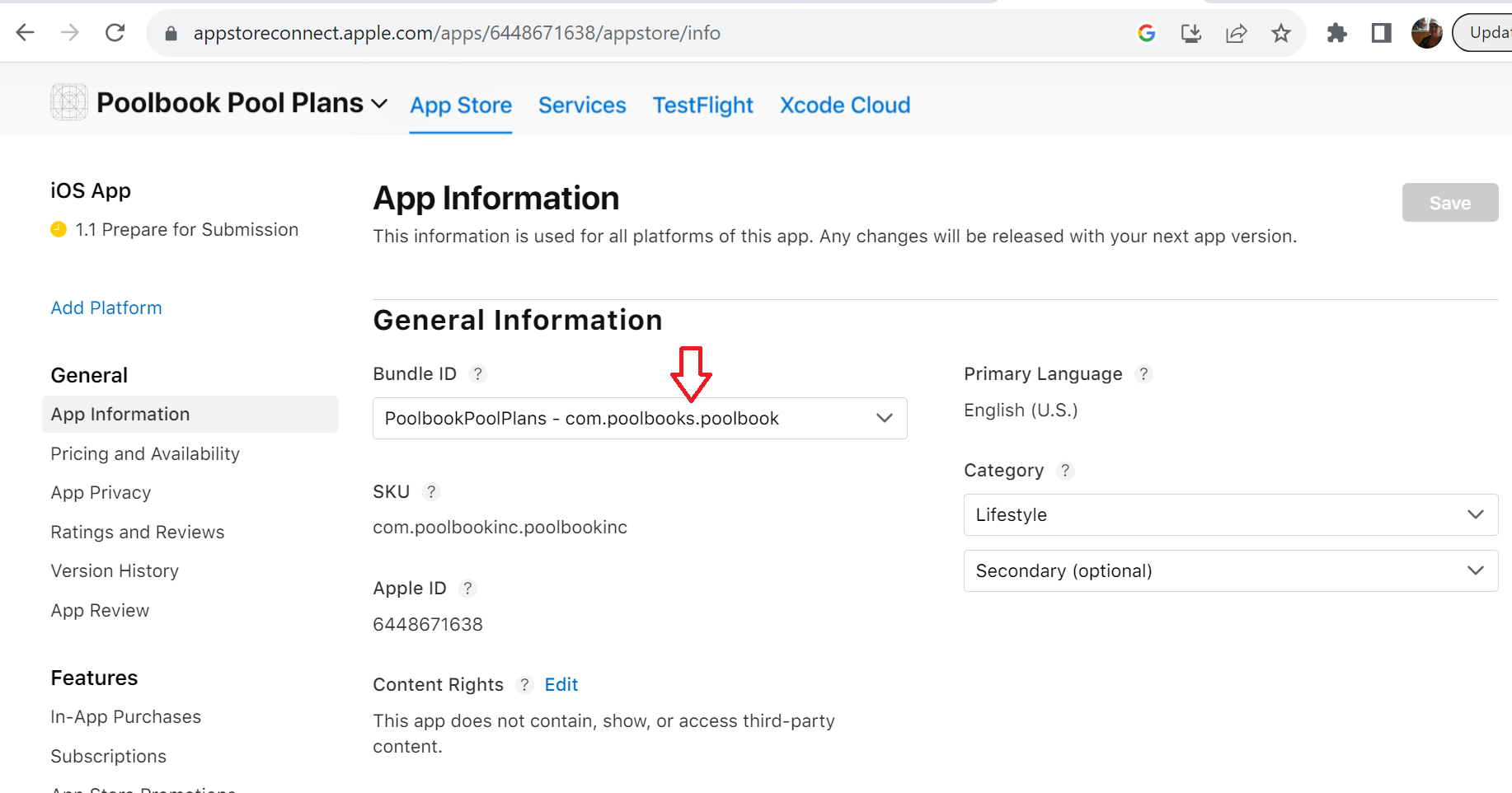Show help for Content Rights
This screenshot has width=1512, height=793.
coord(524,685)
